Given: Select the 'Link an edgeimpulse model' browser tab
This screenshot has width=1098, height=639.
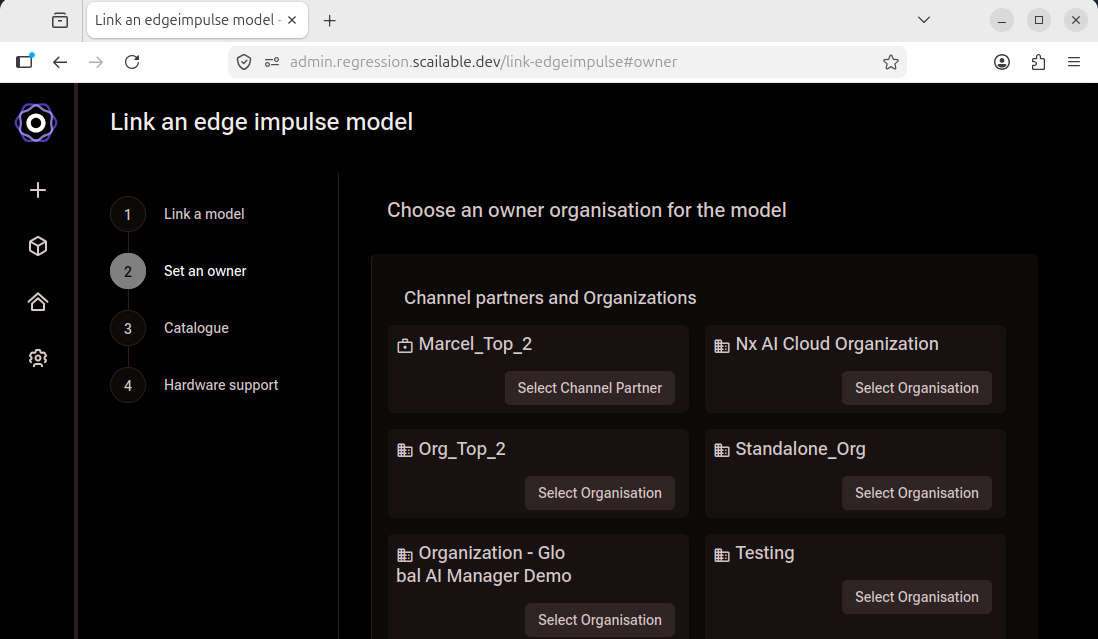Looking at the screenshot, I should tap(197, 20).
